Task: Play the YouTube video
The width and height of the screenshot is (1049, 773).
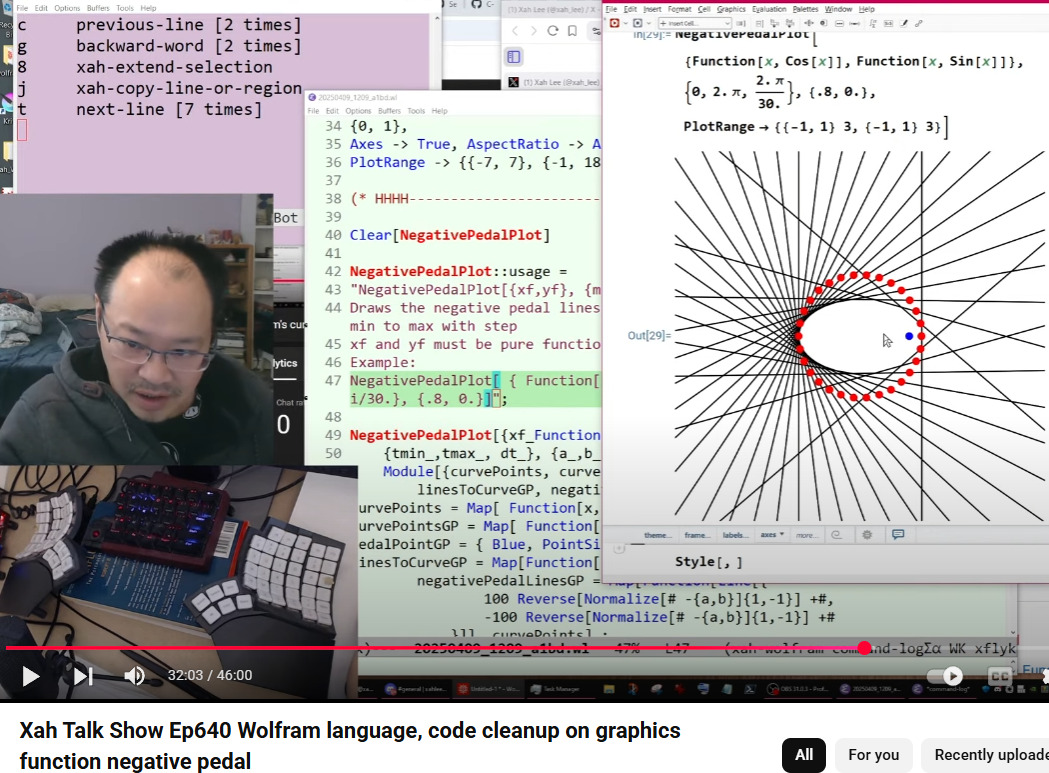Action: pyautogui.click(x=30, y=676)
